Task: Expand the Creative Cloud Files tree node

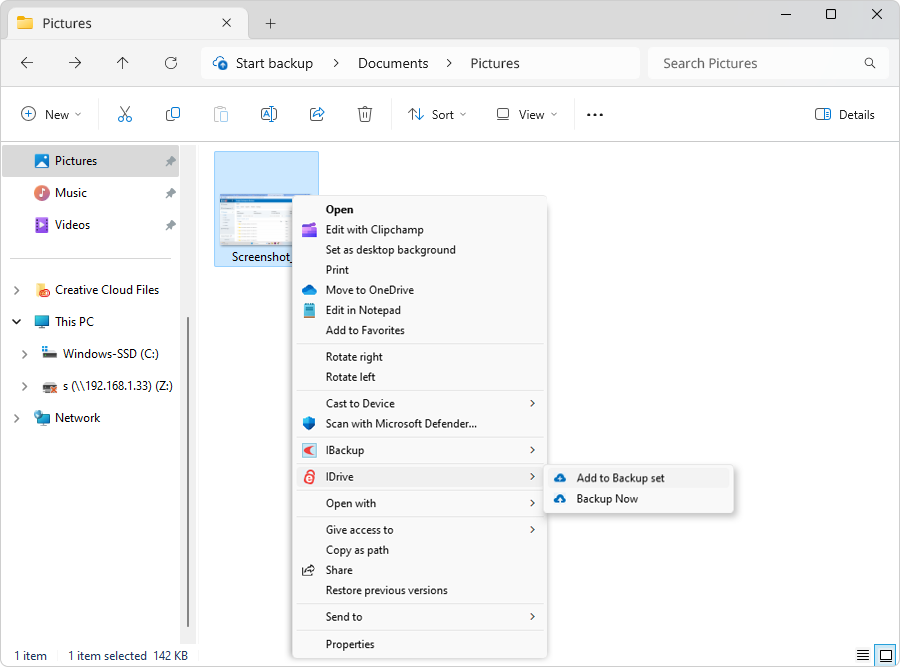Action: click(x=16, y=290)
